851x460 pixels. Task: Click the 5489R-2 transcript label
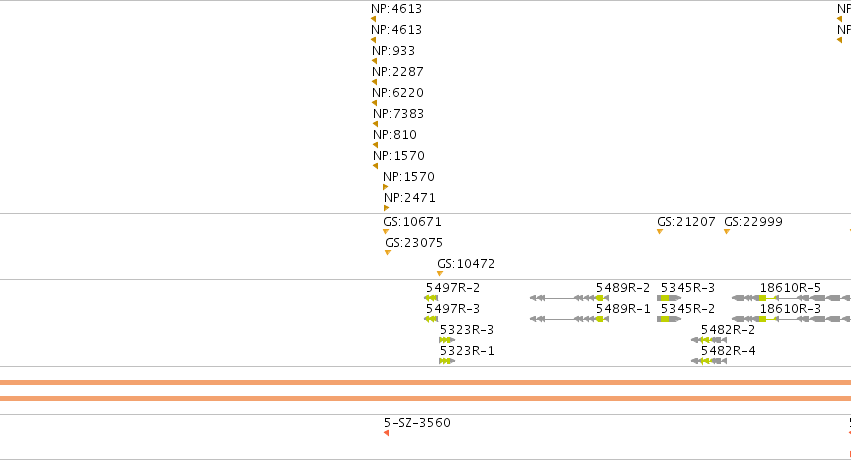(623, 288)
